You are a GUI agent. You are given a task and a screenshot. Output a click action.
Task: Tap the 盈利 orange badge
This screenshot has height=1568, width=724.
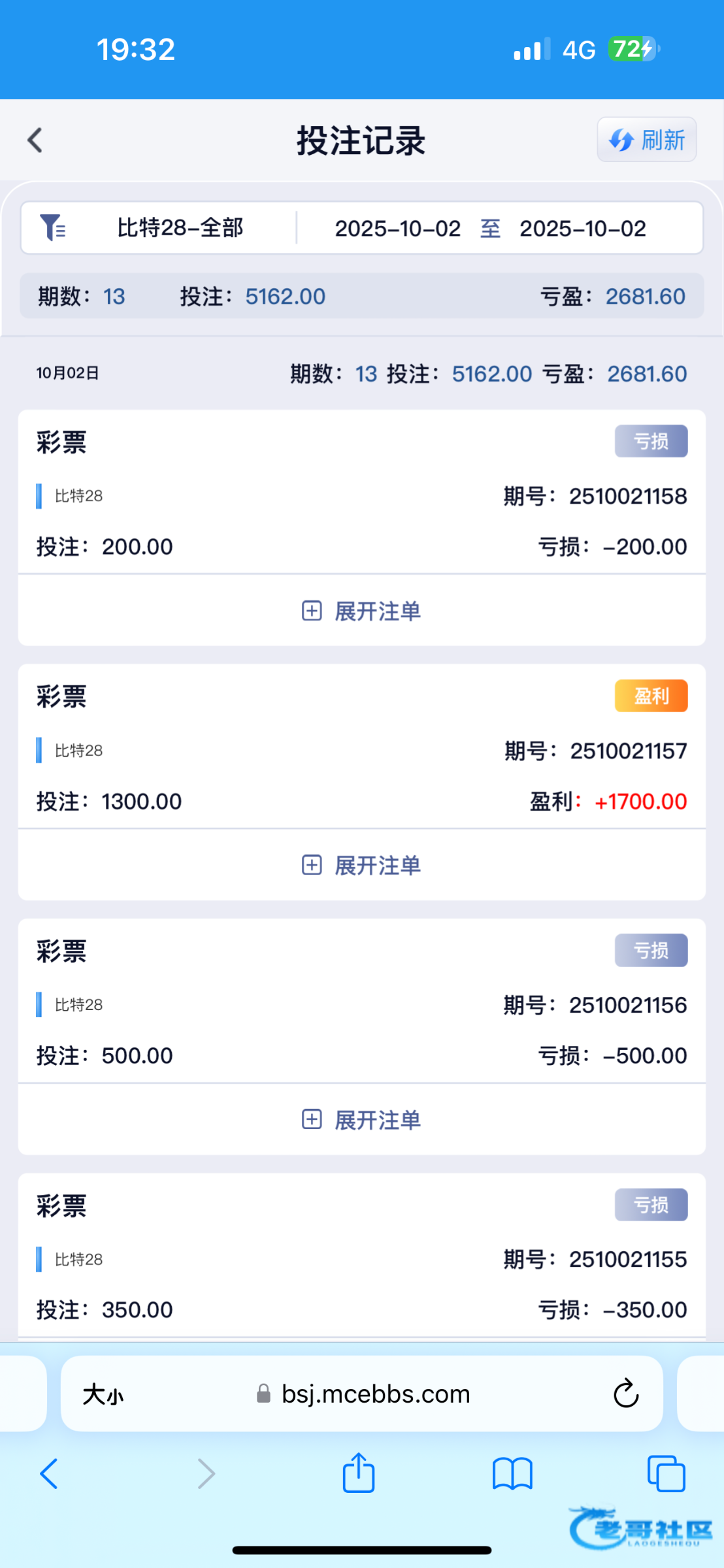tap(651, 696)
